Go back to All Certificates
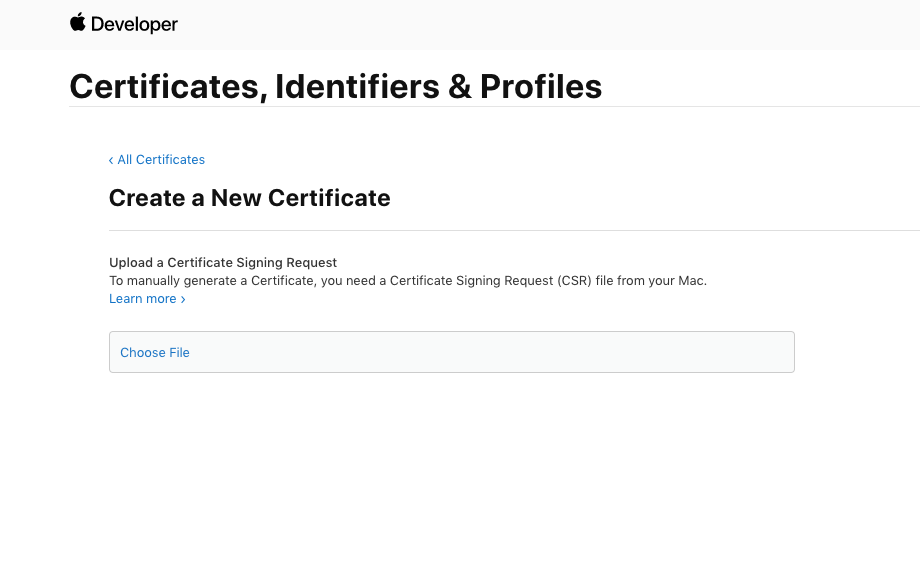 click(x=161, y=160)
